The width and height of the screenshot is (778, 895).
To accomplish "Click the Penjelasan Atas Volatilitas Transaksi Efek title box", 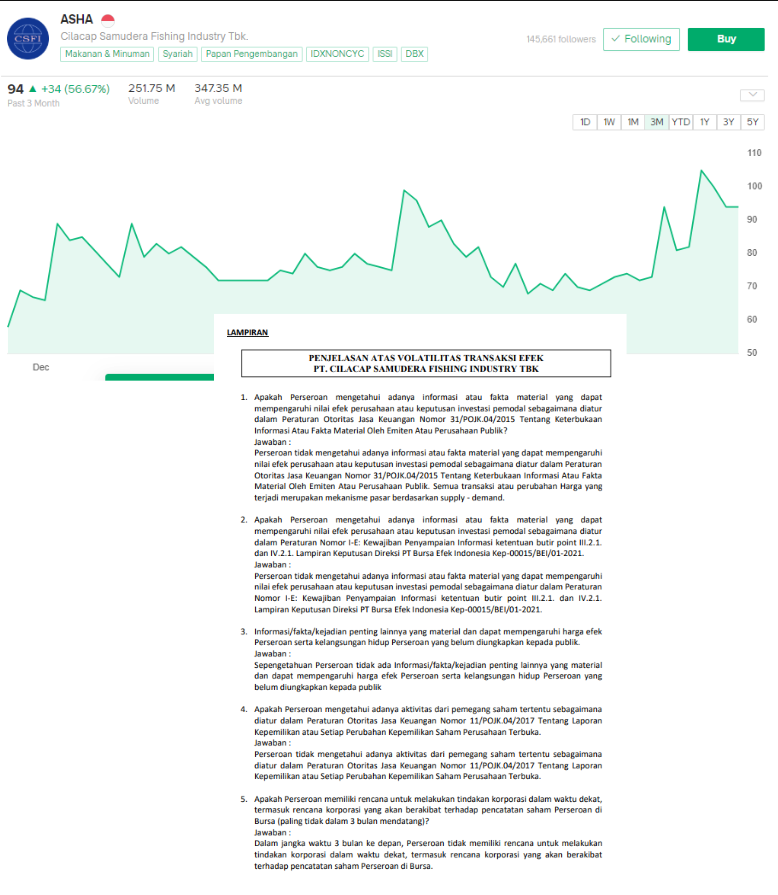I will [426, 364].
